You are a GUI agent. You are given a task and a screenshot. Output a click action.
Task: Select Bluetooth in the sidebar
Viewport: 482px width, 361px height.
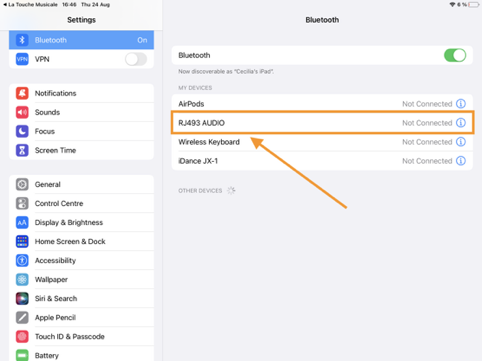pos(81,40)
